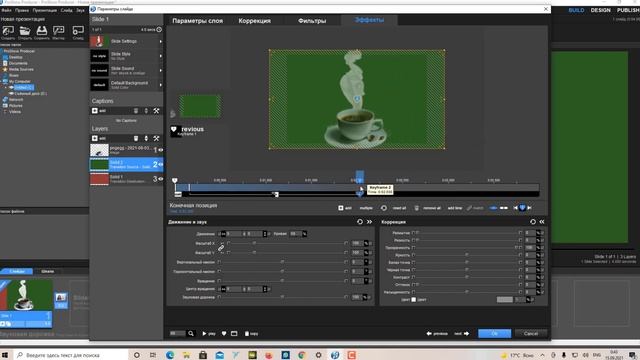Open the Движение X Y value stepper

click(265, 234)
